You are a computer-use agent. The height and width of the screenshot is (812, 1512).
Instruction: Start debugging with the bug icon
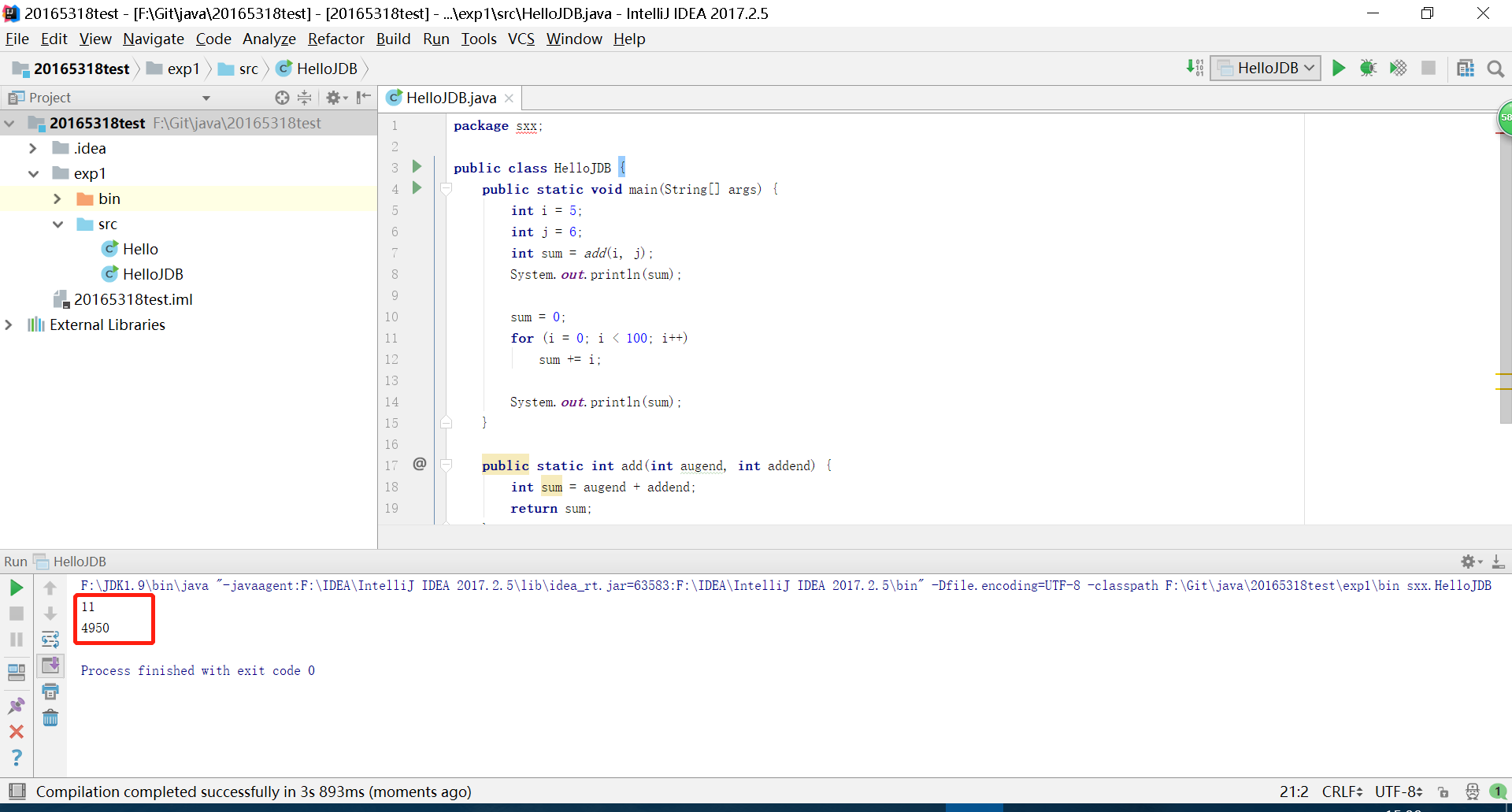[x=1368, y=69]
